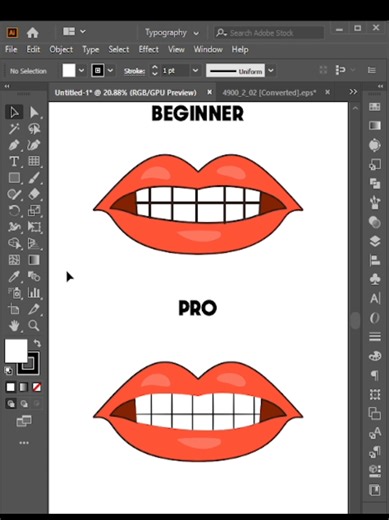Viewport: 389px width, 520px height.
Task: Open the Symbols panel club icon
Action: [x=375, y=279]
